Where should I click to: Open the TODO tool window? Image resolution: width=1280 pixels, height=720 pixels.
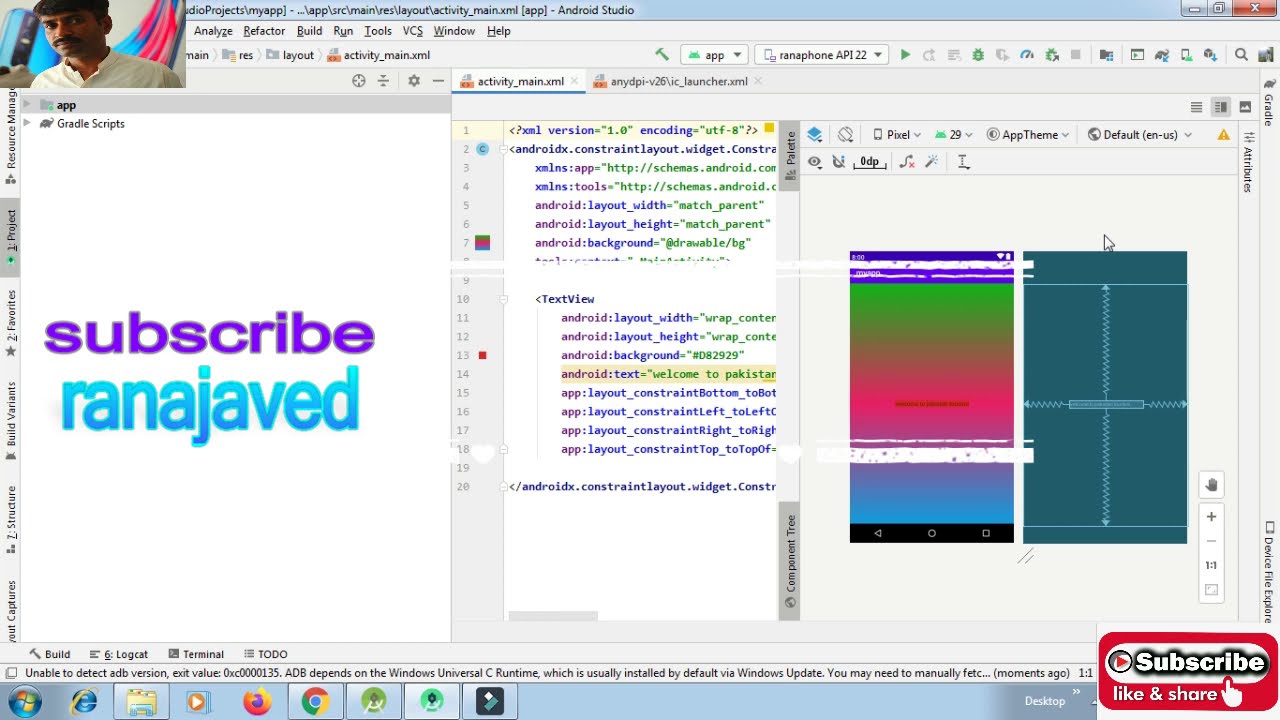tap(265, 654)
